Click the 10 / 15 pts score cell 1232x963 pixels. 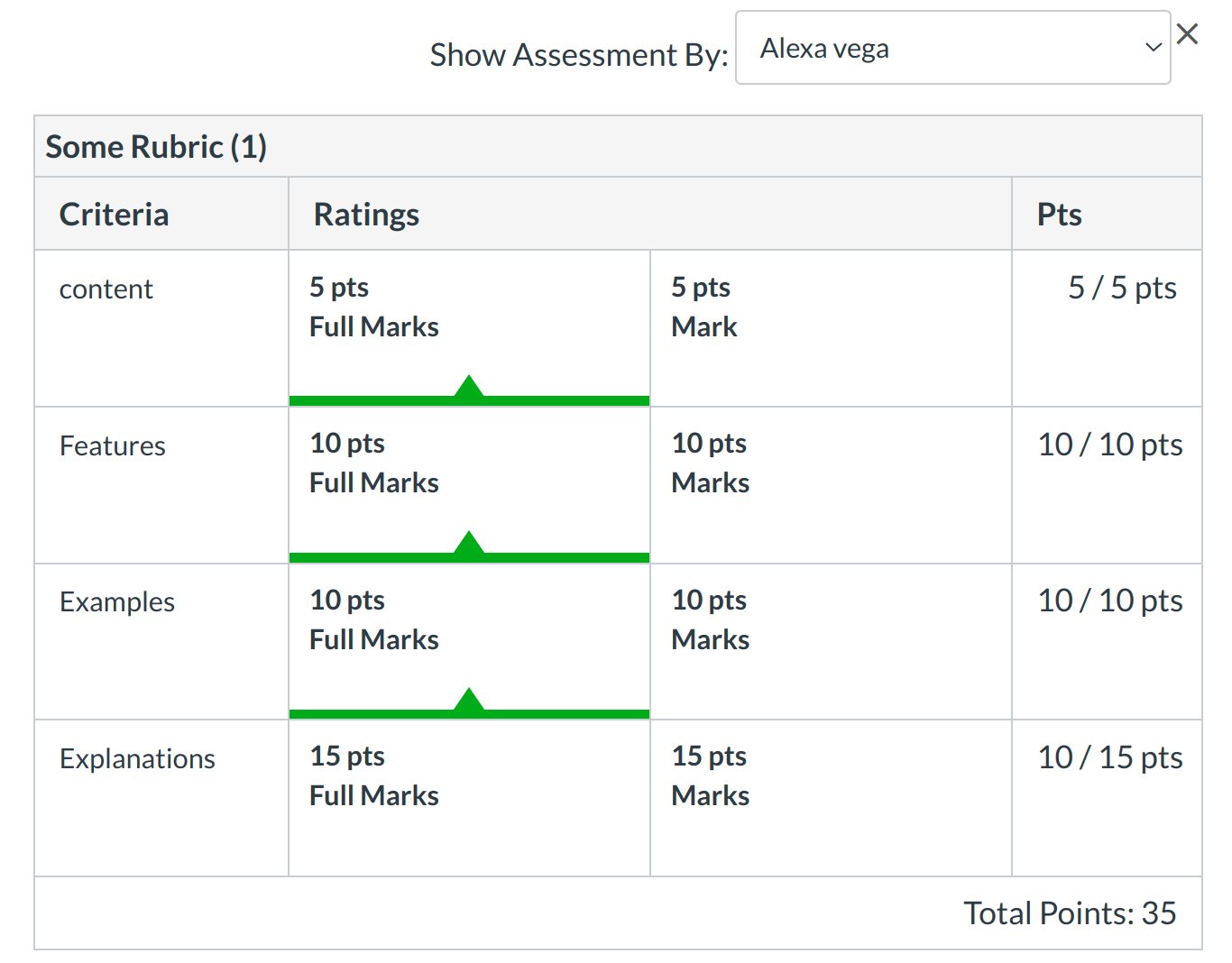click(1109, 758)
